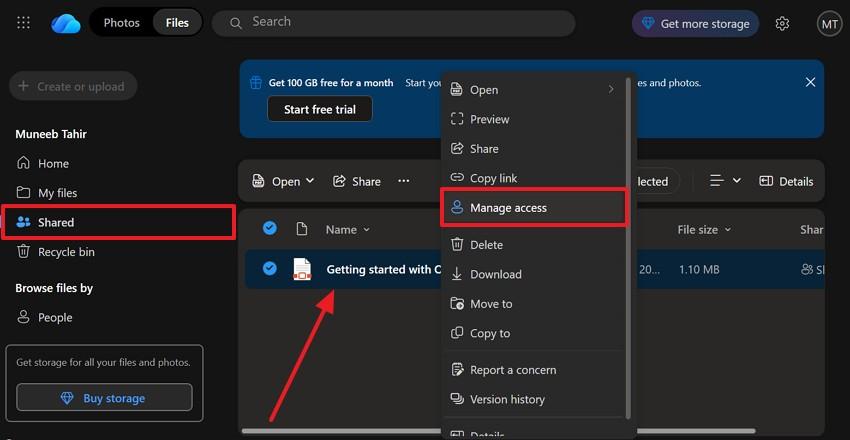Open the Shared section in the sidebar
Screen dimensions: 850x440
pyautogui.click(x=118, y=222)
